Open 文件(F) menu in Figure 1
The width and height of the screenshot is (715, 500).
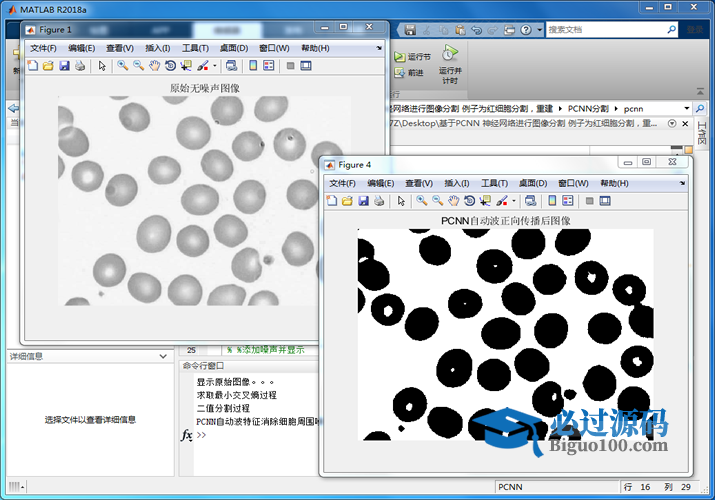(x=43, y=48)
